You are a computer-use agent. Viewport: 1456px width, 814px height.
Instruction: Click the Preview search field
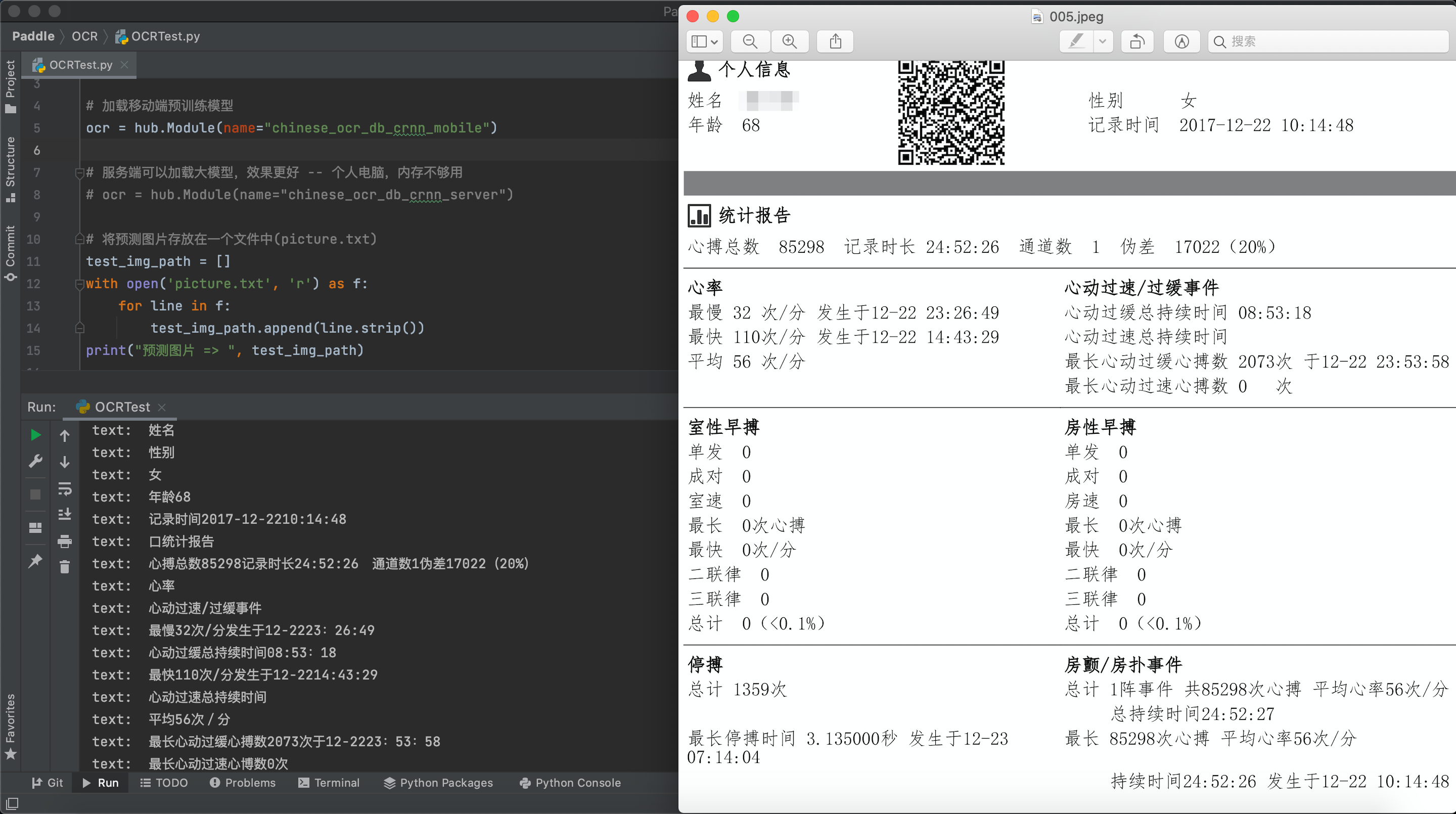coord(1328,41)
